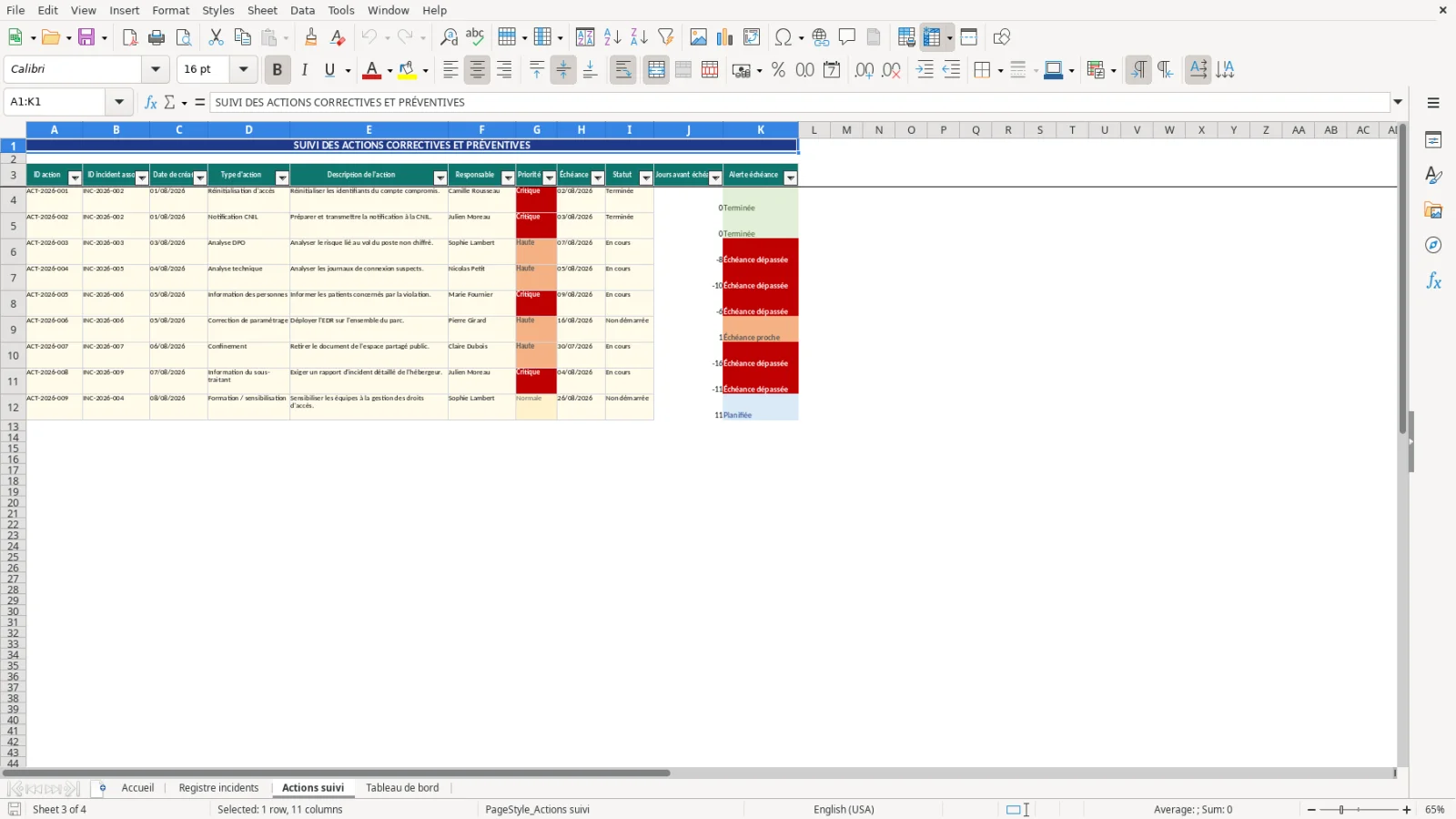Click the zoom slider handle
The width and height of the screenshot is (1456, 819).
[1341, 810]
